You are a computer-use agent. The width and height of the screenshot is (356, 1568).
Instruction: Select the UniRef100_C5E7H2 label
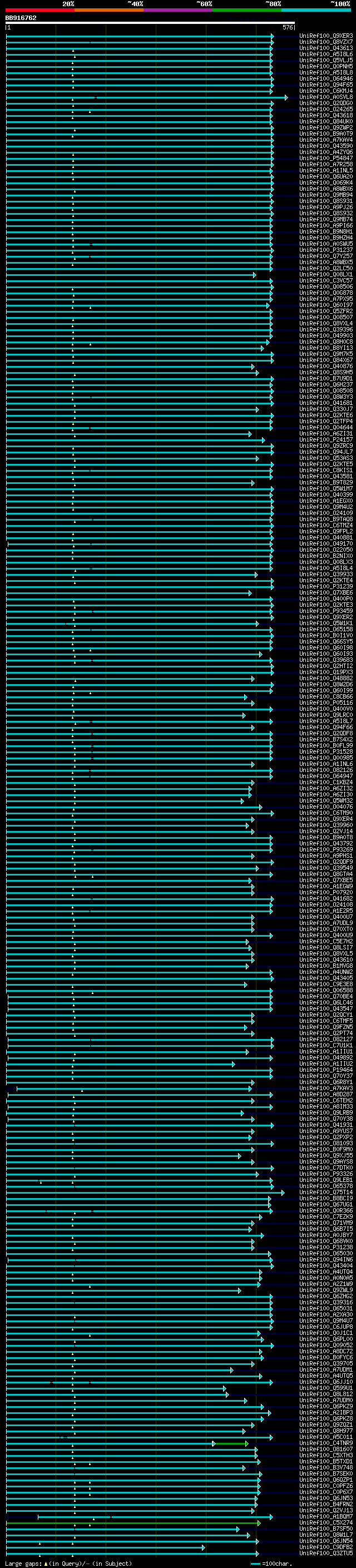326,941
